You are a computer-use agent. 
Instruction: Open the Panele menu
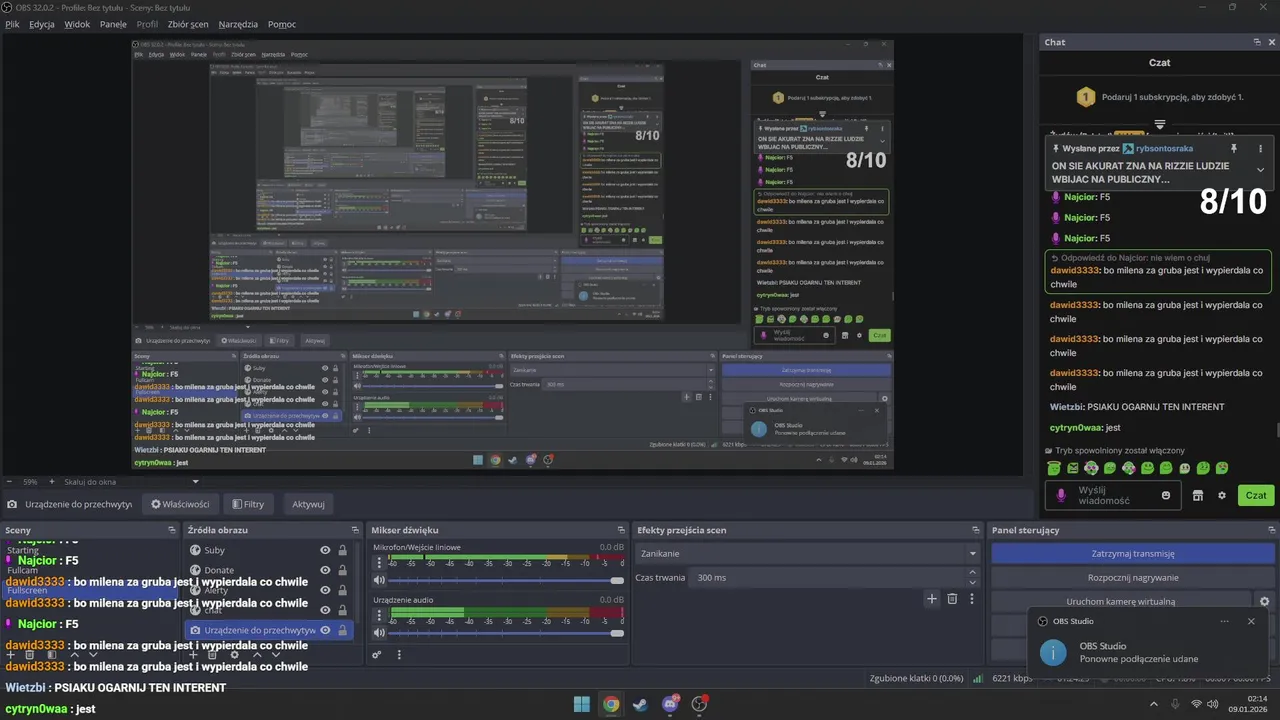113,24
